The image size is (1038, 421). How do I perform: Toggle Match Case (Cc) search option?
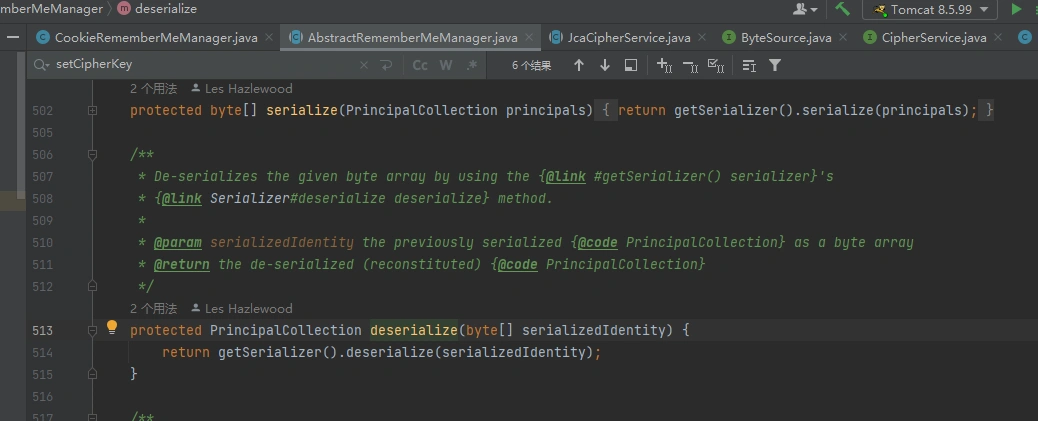tap(421, 65)
